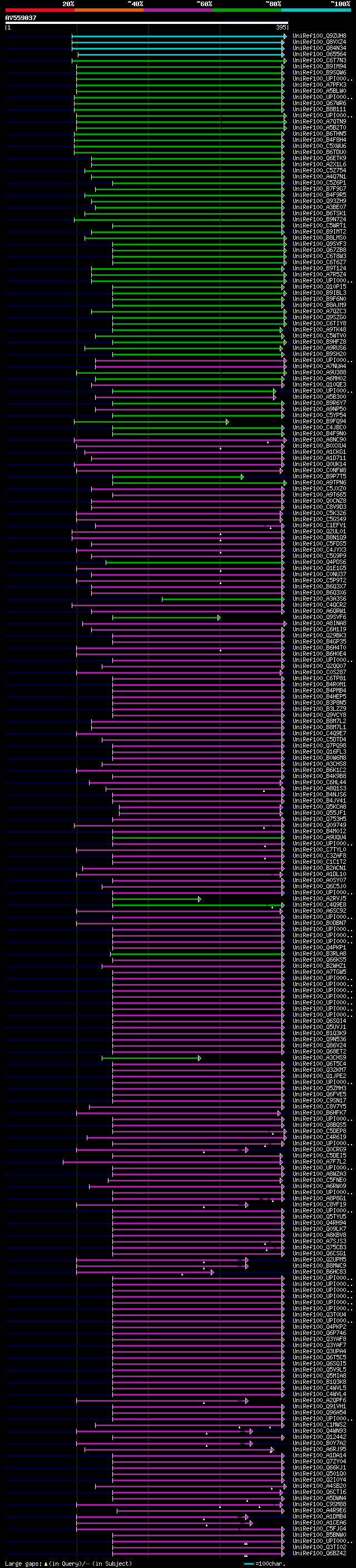The height and width of the screenshot is (1568, 356).
Task: Select label UniRef100_Q2QQ07
Action: tap(319, 666)
